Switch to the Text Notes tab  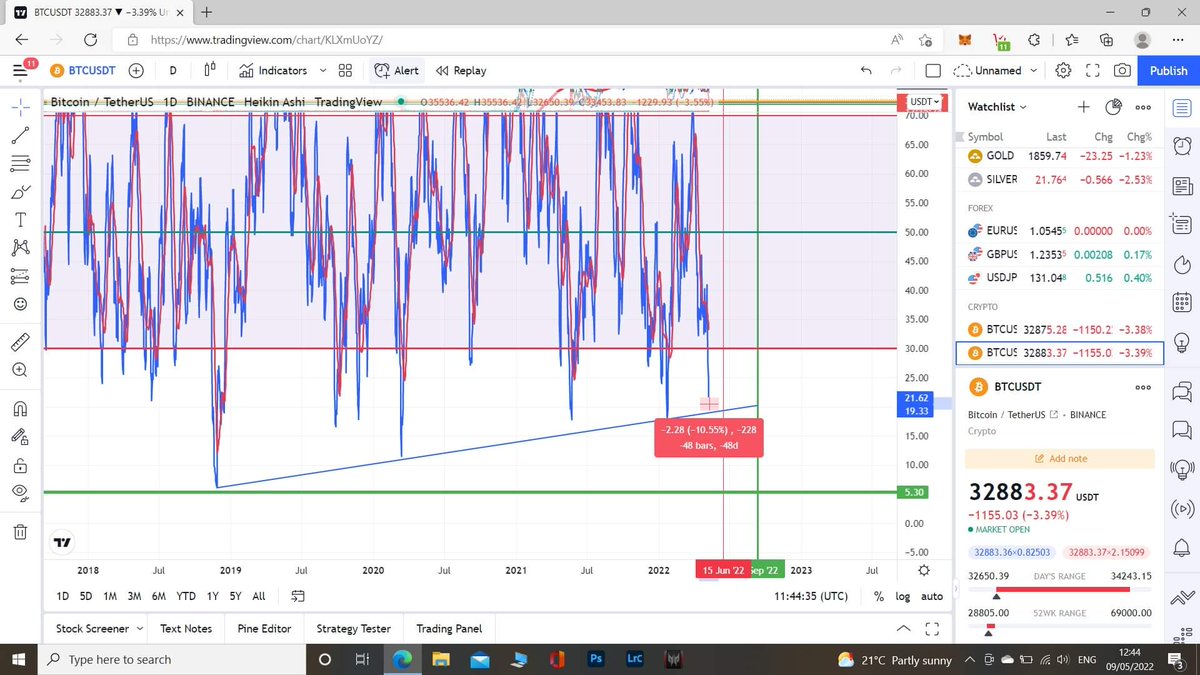click(x=186, y=628)
